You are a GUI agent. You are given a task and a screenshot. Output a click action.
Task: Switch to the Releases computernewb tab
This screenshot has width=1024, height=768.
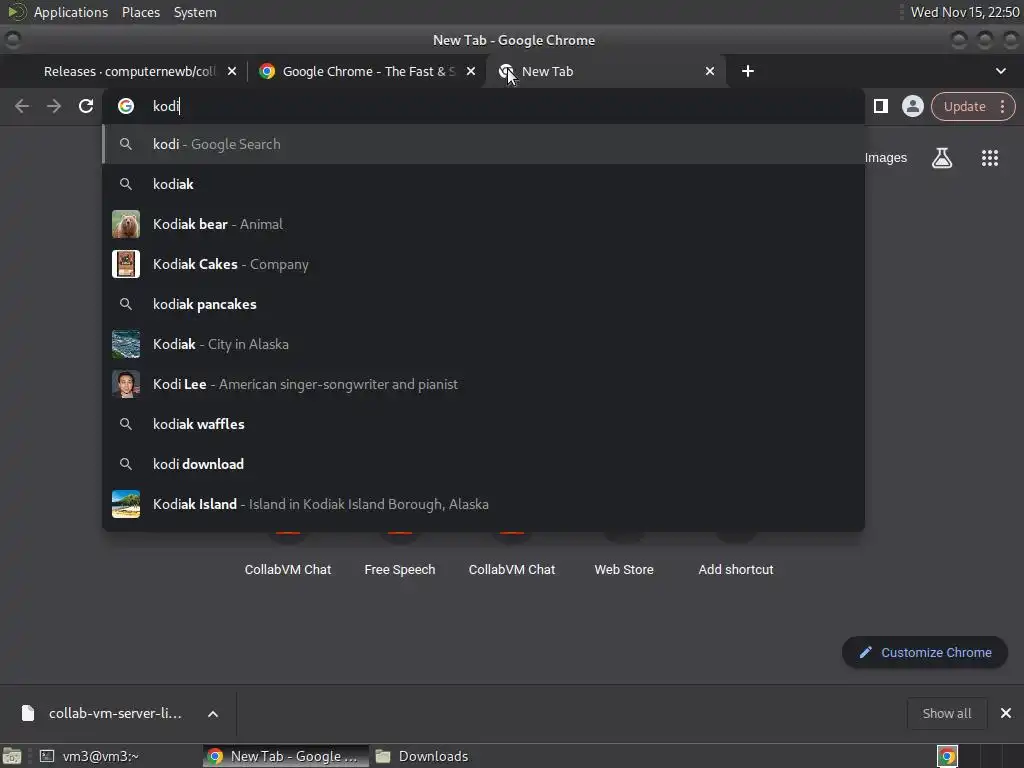(129, 71)
